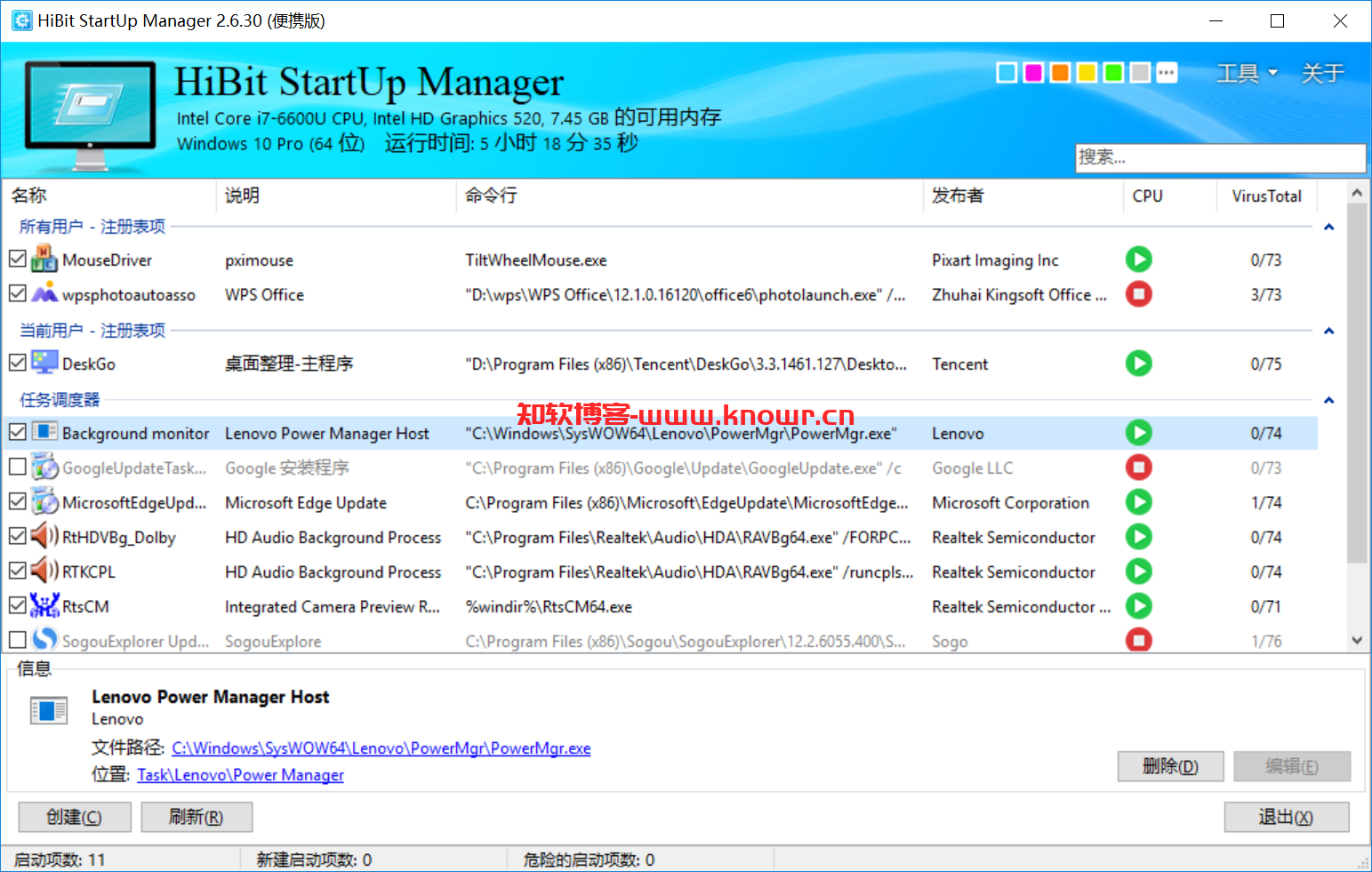Click the red stopped icon for wpsphotoautoasso
Screen dimensions: 1372x872
1138,293
